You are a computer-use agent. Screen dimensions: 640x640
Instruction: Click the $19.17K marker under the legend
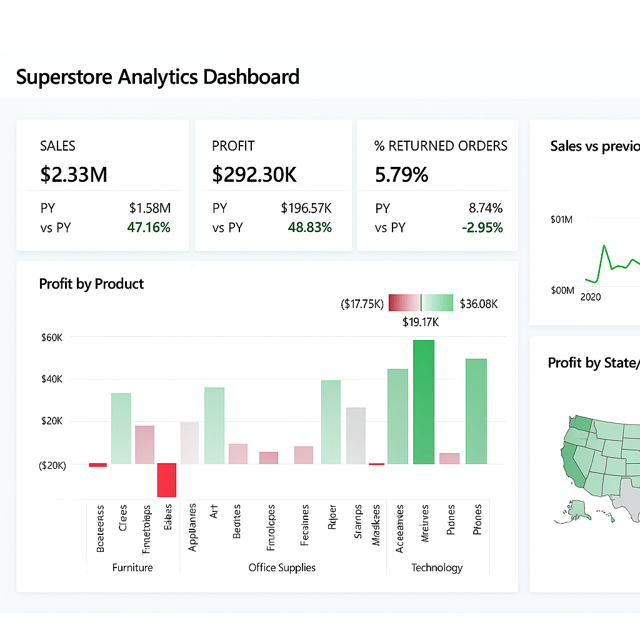click(421, 322)
